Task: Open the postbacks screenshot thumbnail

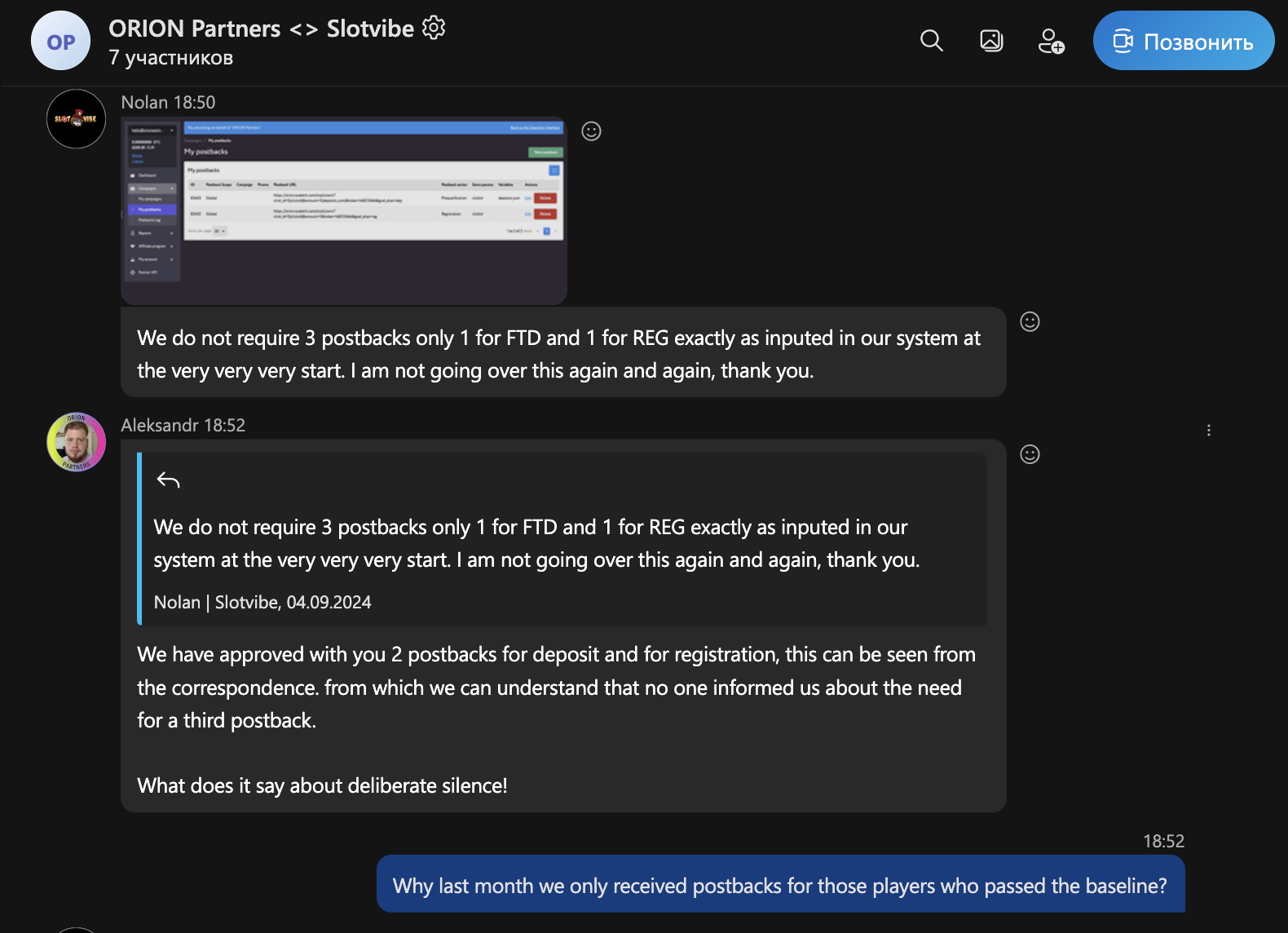Action: point(344,210)
